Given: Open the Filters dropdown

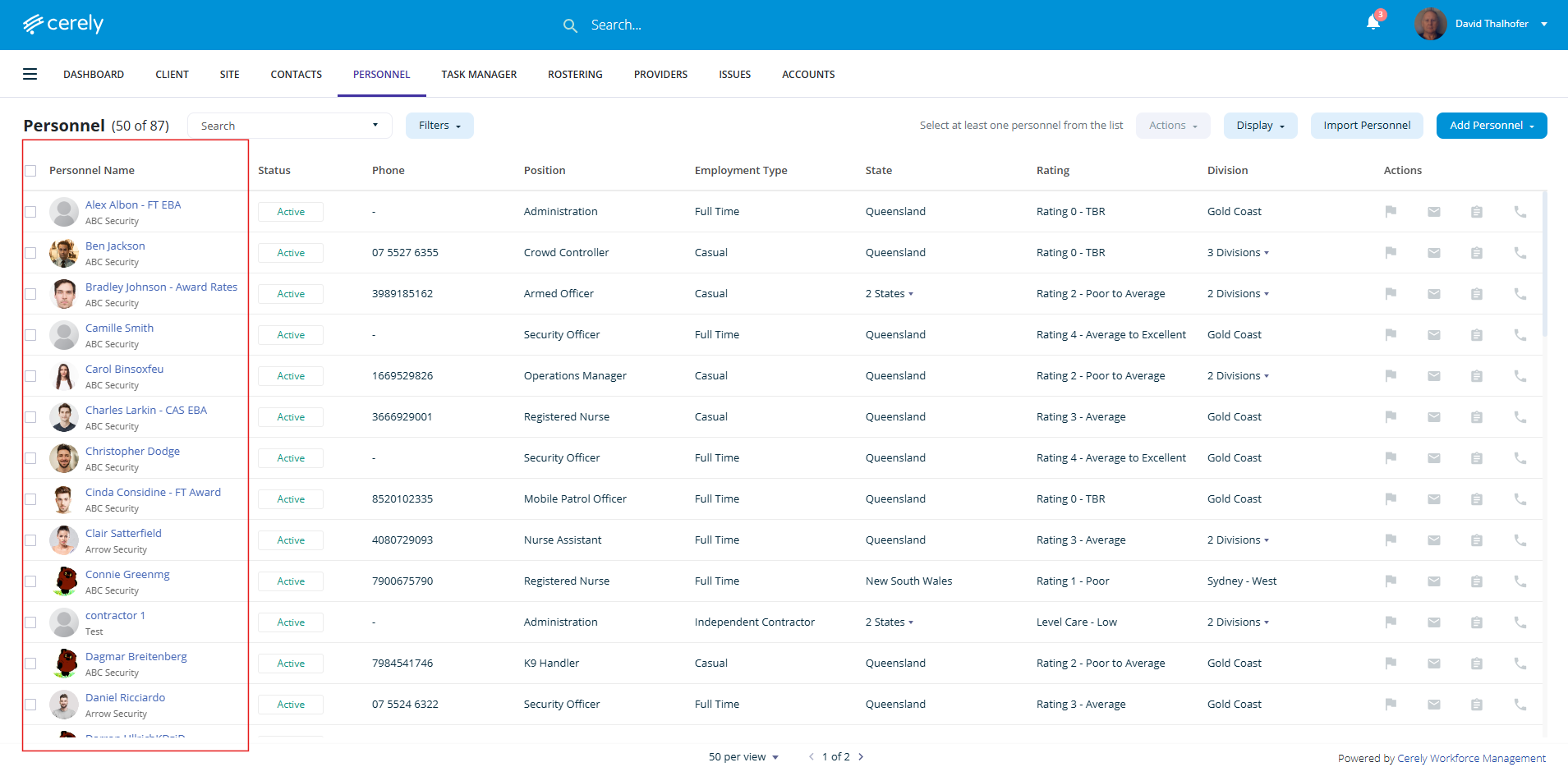Looking at the screenshot, I should tap(439, 126).
